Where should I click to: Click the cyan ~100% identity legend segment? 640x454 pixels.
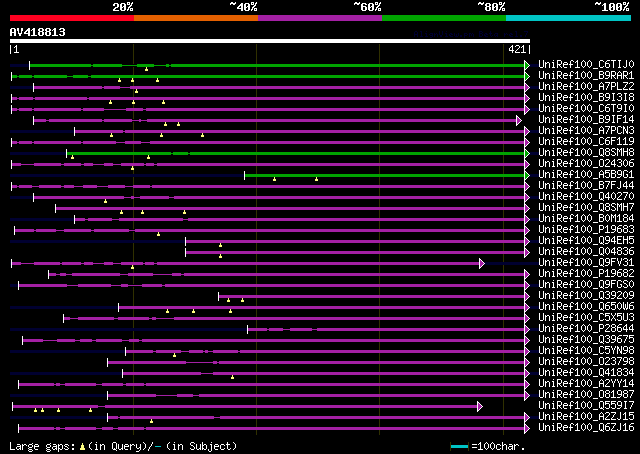pos(569,18)
